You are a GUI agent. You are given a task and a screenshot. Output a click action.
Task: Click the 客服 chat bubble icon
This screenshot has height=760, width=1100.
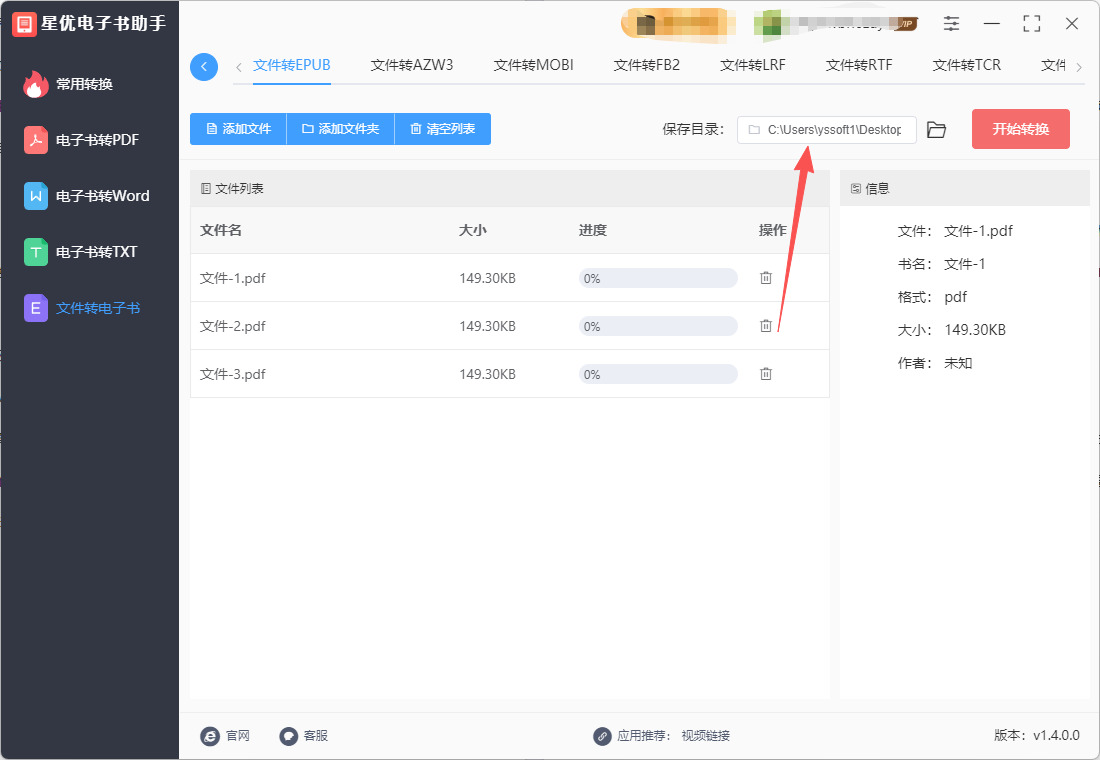click(x=289, y=736)
